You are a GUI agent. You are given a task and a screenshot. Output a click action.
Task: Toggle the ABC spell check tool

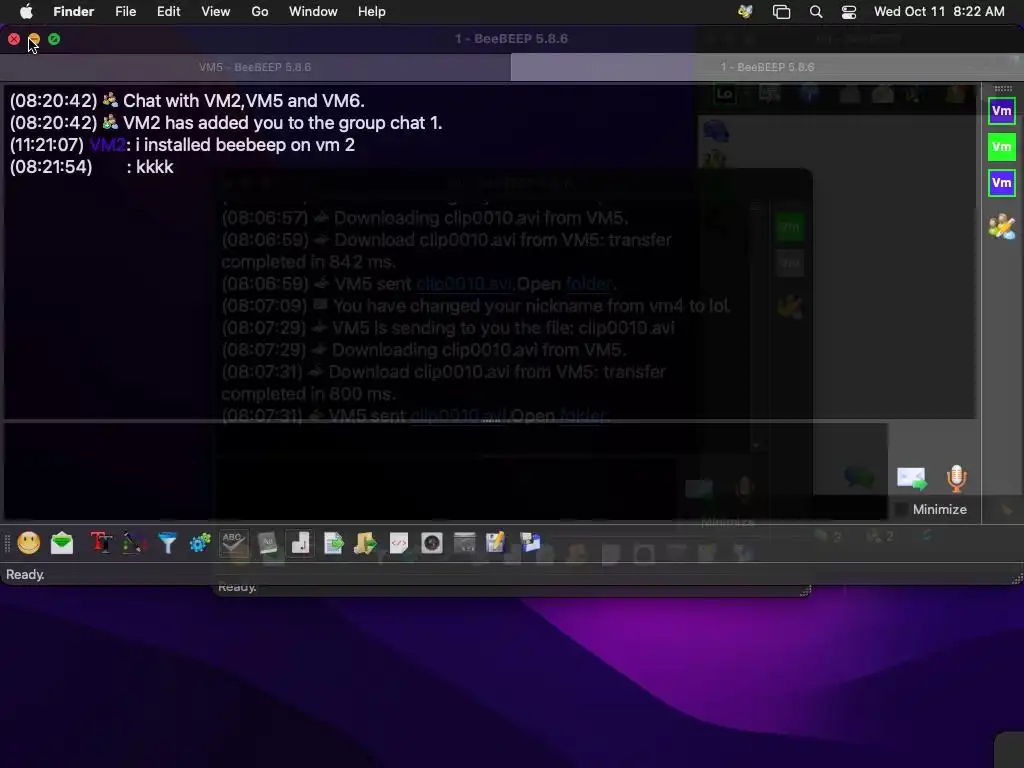233,543
